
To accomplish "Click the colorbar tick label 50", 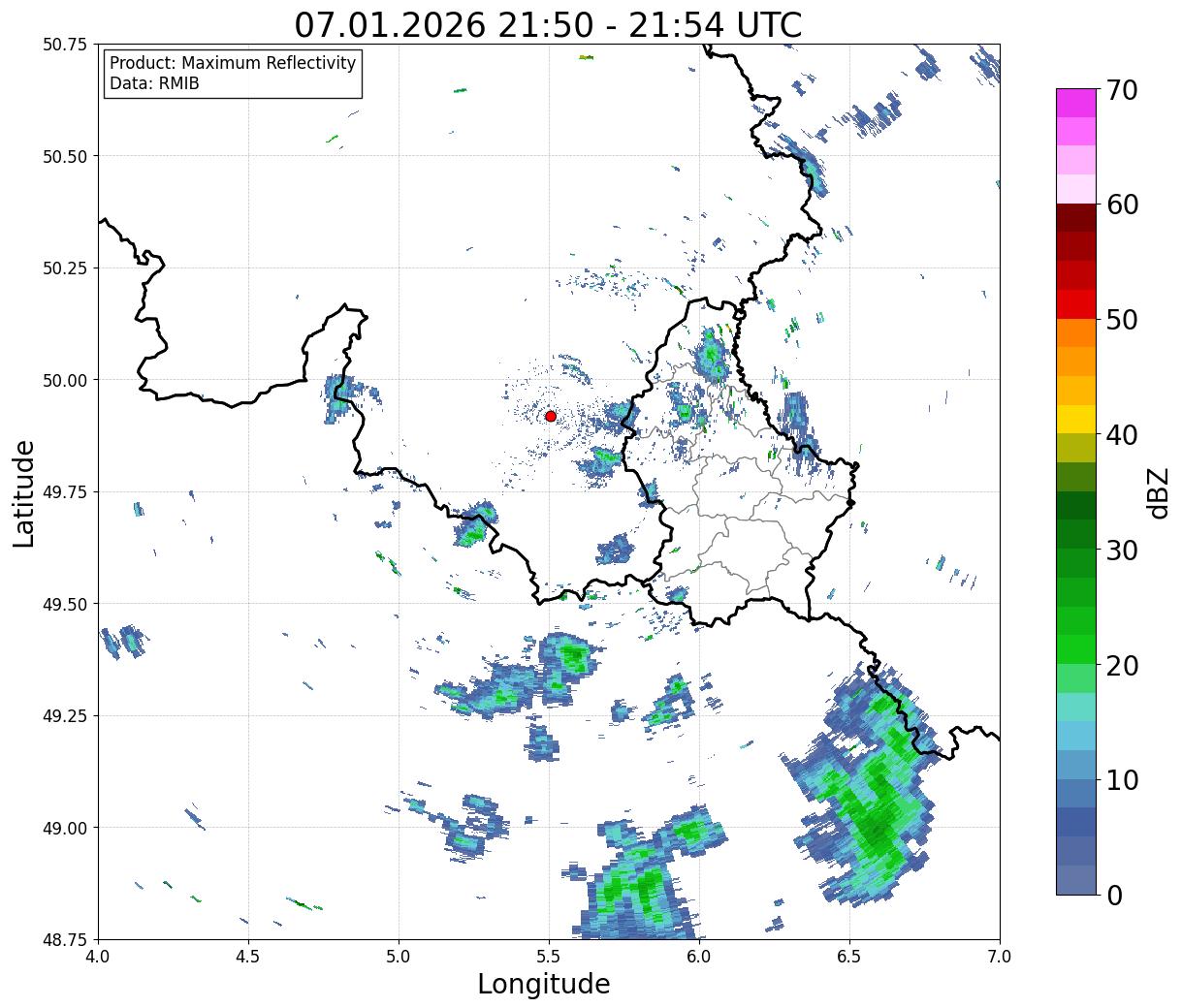I will point(1122,320).
